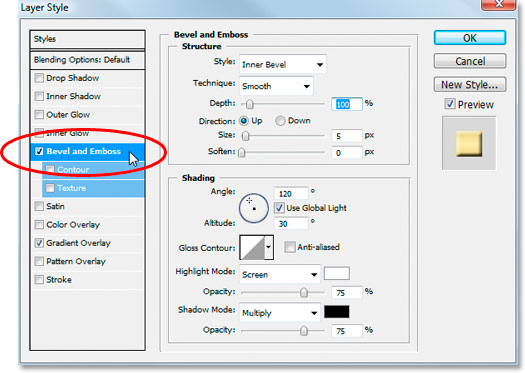This screenshot has width=525, height=373.
Task: Enable the Drop Shadow checkbox
Action: 39,78
